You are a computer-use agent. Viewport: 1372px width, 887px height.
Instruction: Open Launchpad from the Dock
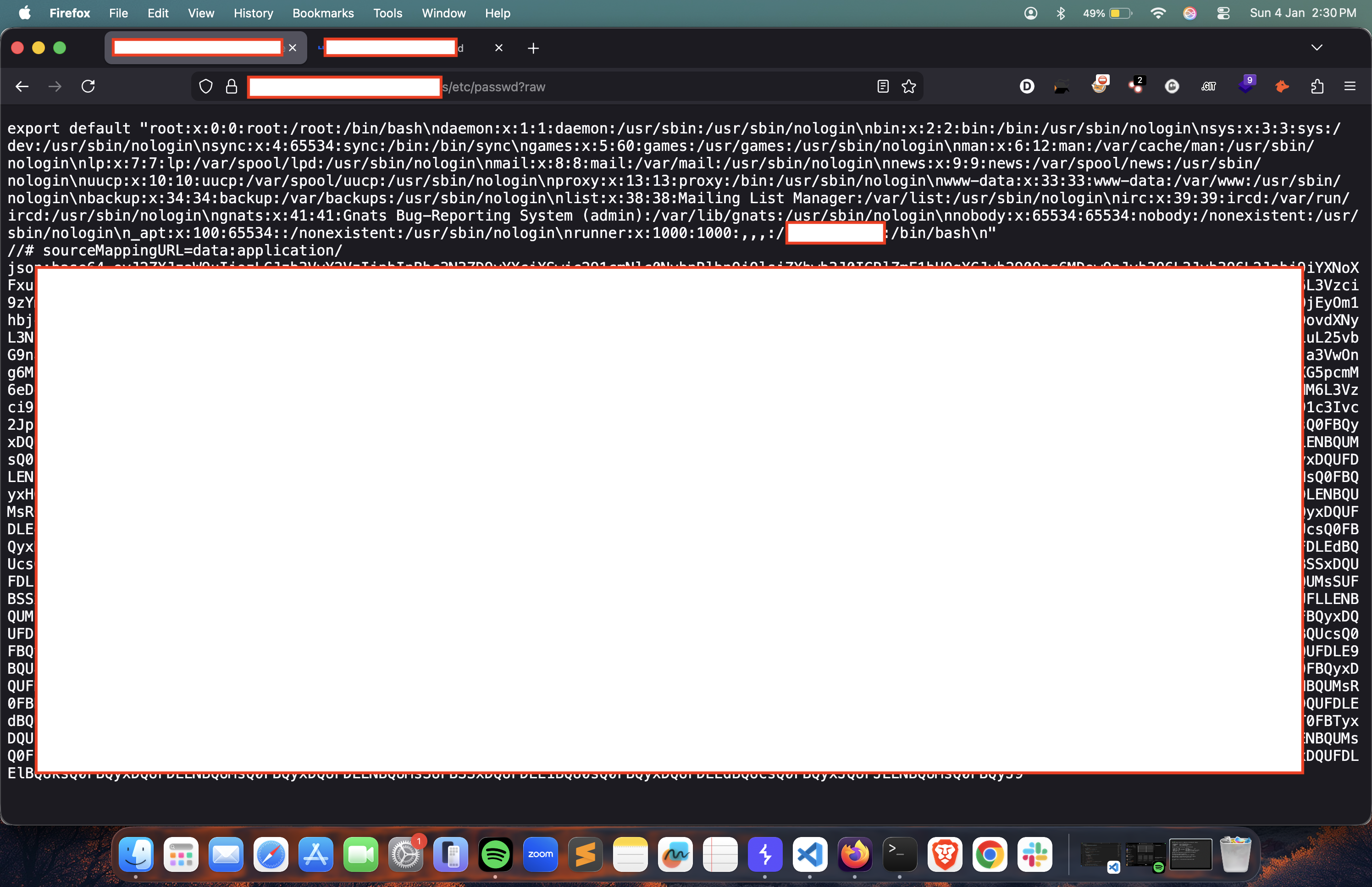pyautogui.click(x=181, y=854)
